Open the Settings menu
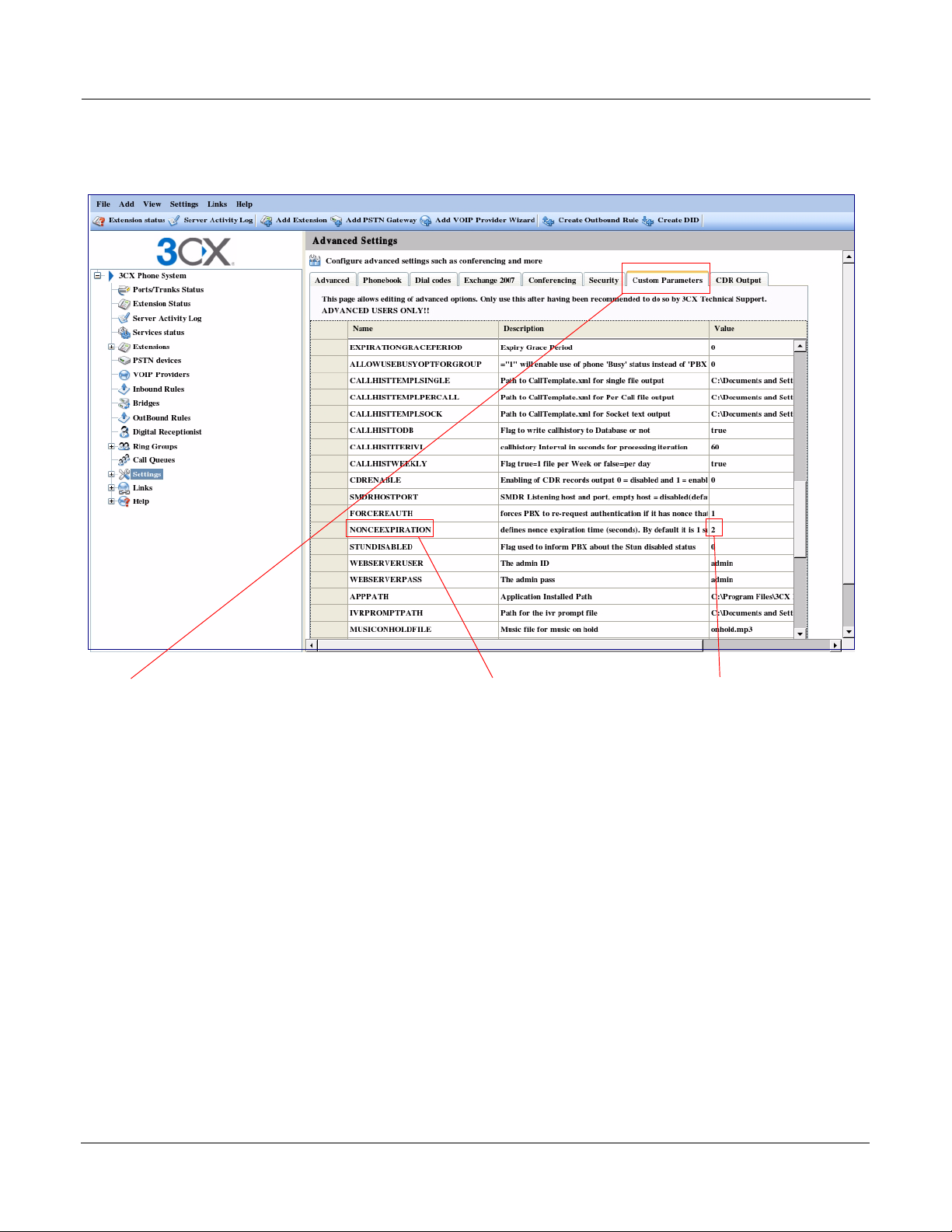This screenshot has height=1232, width=952. pos(184,204)
